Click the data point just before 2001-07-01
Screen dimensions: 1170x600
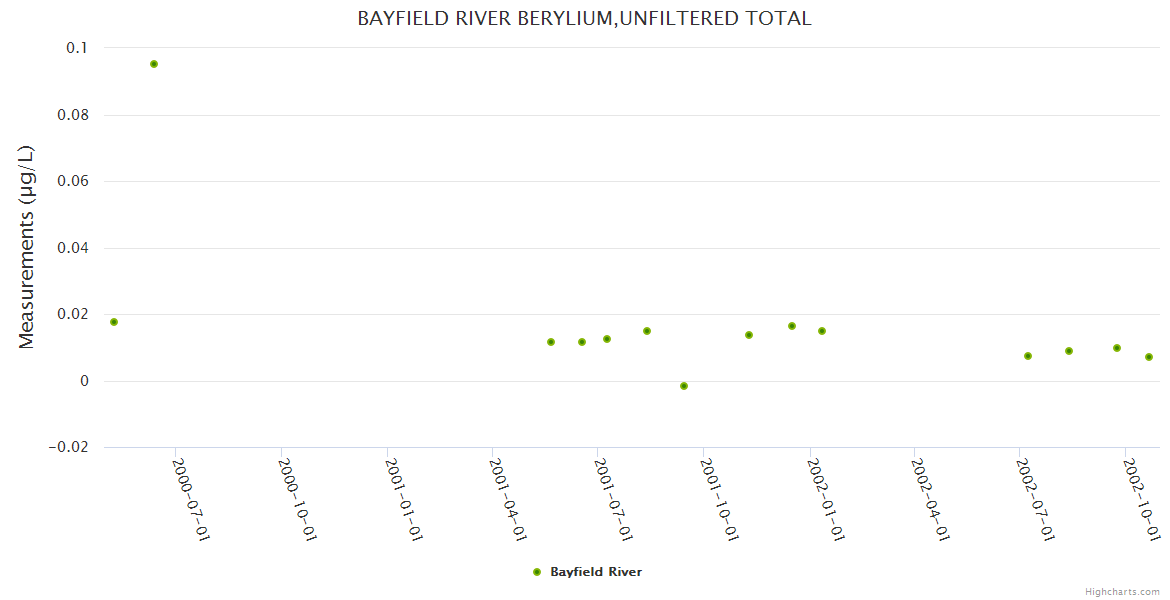coord(582,342)
